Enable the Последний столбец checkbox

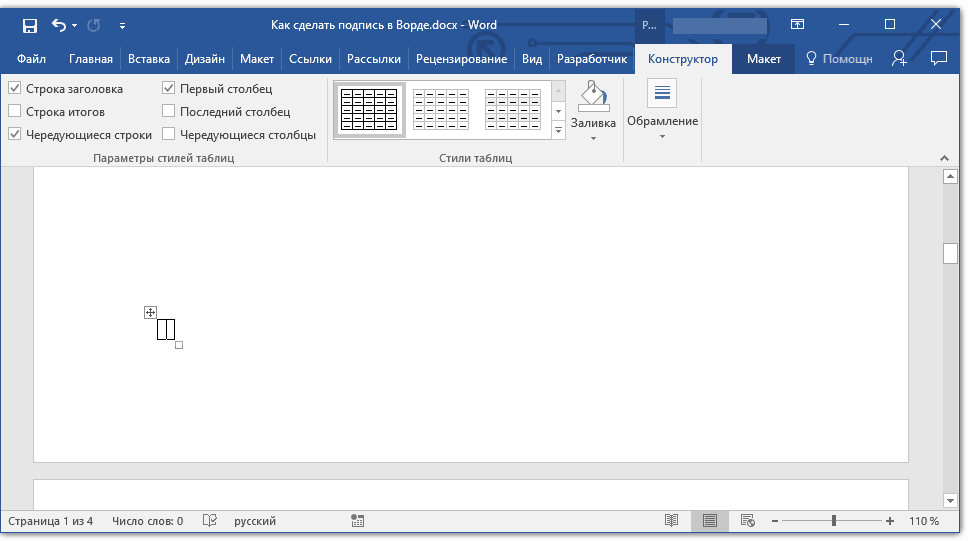(169, 111)
